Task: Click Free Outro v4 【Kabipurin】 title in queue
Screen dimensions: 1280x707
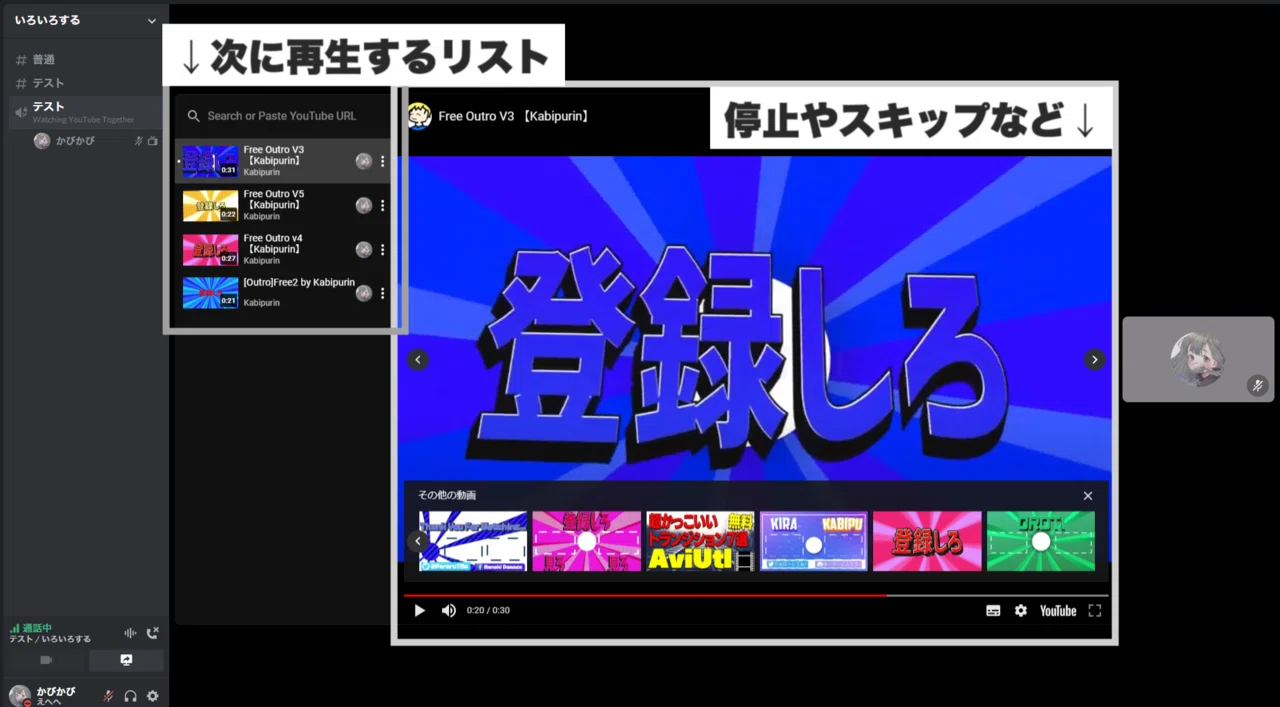Action: click(273, 243)
